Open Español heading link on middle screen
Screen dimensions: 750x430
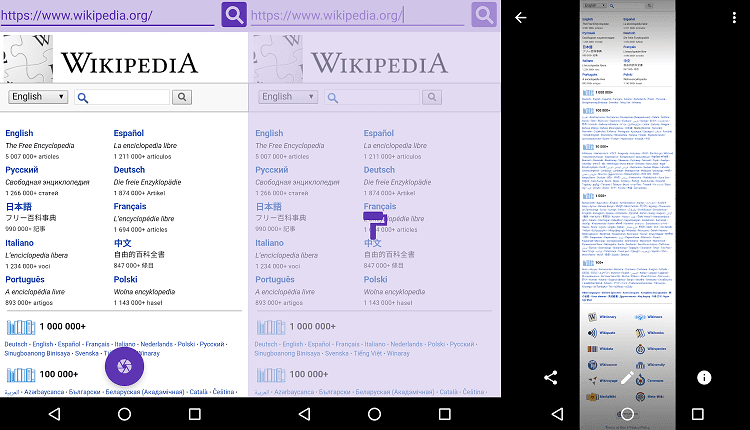pos(379,133)
